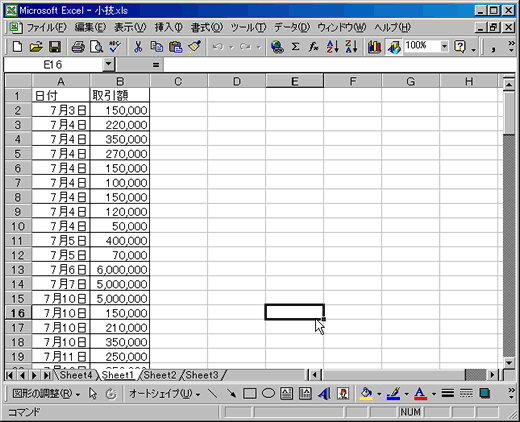This screenshot has height=422, width=520.
Task: Choose Line Style icon on drawing toolbar
Action: click(x=448, y=394)
